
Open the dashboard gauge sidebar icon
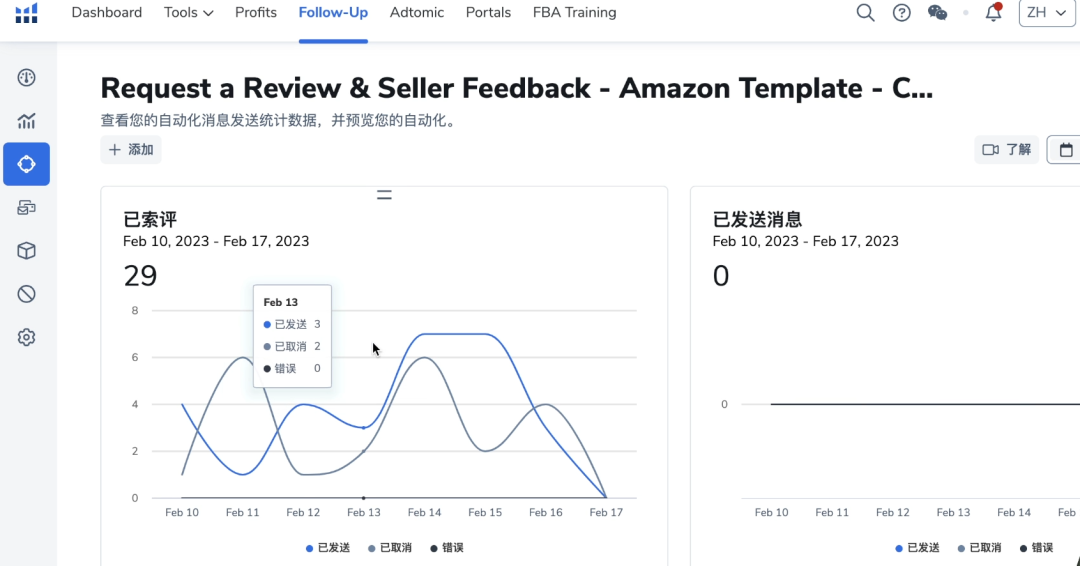point(27,78)
